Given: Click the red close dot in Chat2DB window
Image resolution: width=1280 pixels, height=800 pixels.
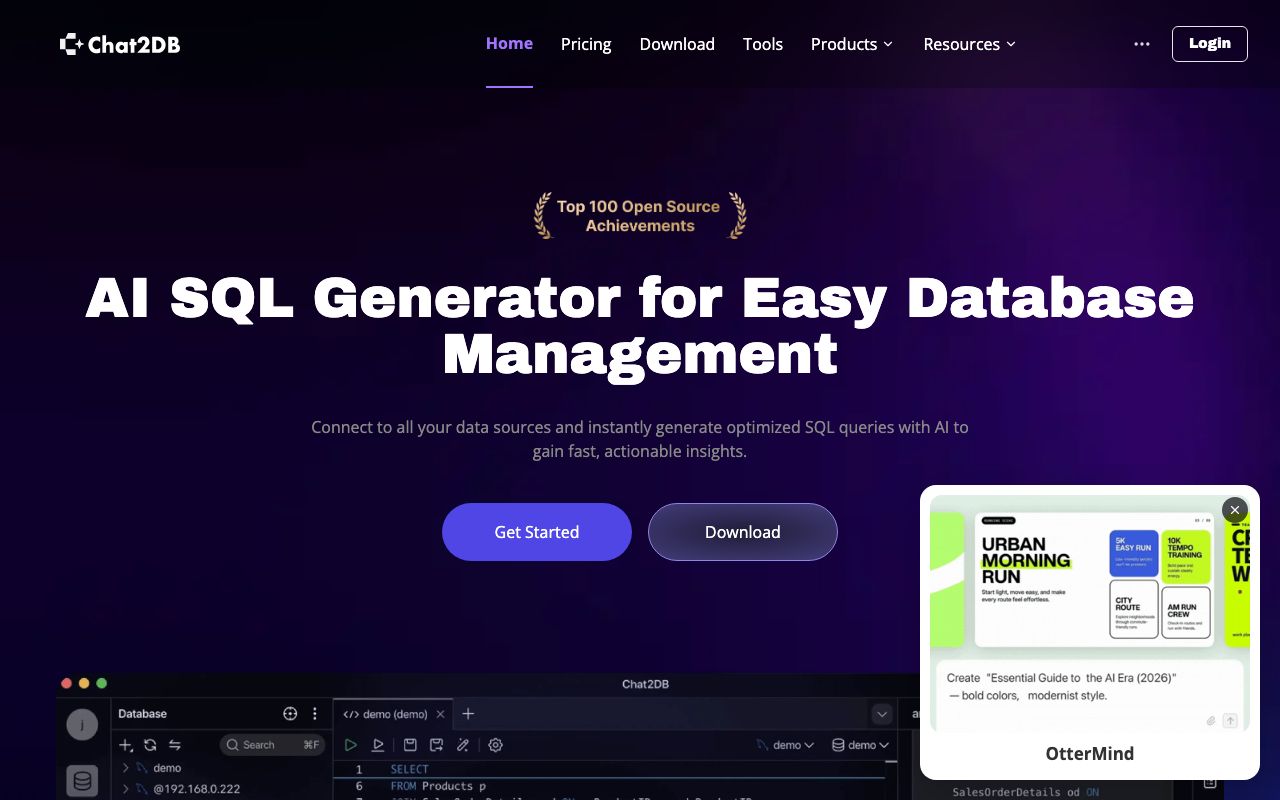Looking at the screenshot, I should click(67, 683).
